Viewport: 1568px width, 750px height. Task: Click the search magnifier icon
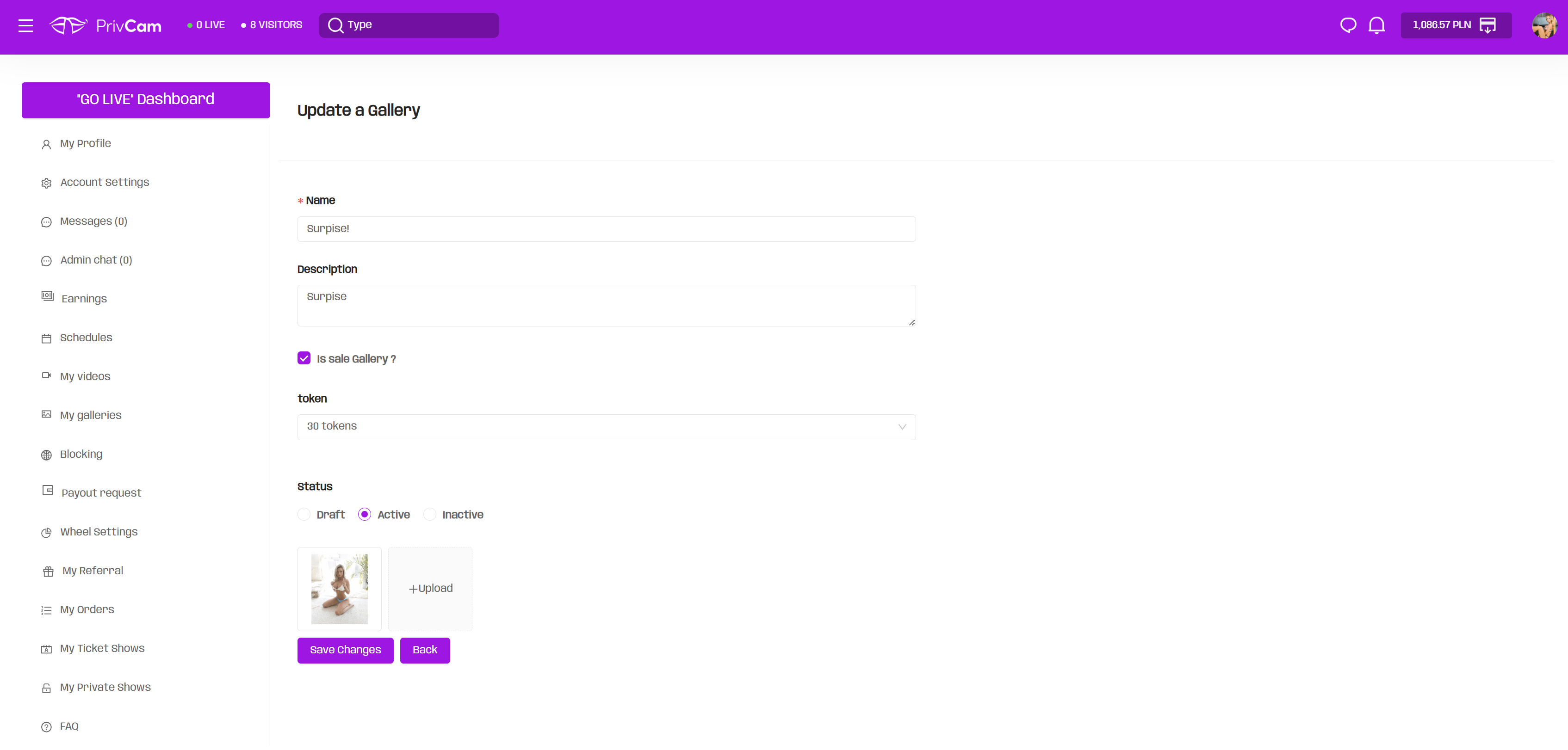(335, 25)
